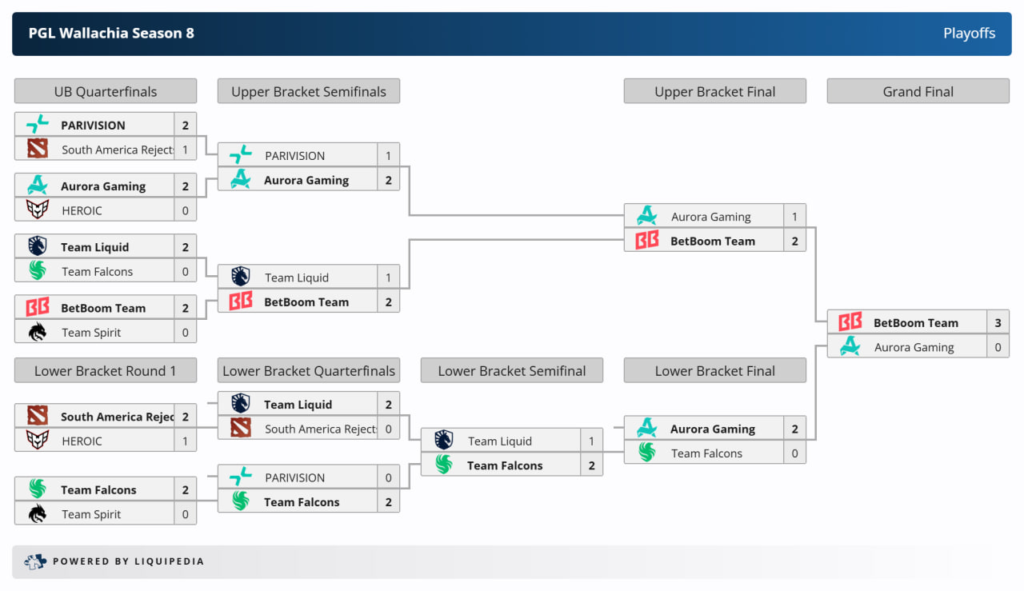Click PARIVISION logo in UB Quarterfinals

click(38, 125)
